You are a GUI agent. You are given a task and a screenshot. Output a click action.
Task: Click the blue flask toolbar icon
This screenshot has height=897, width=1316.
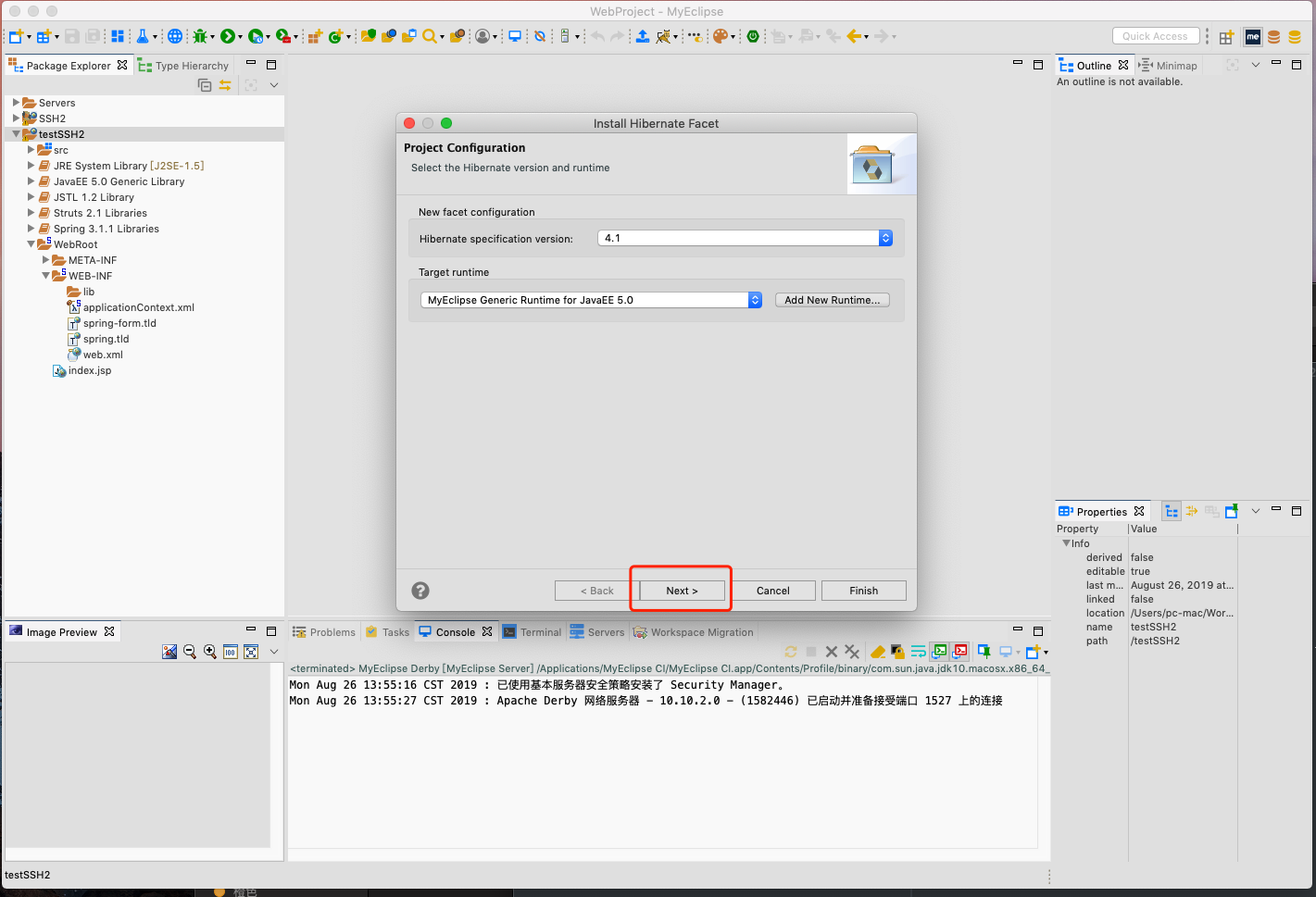pyautogui.click(x=143, y=36)
